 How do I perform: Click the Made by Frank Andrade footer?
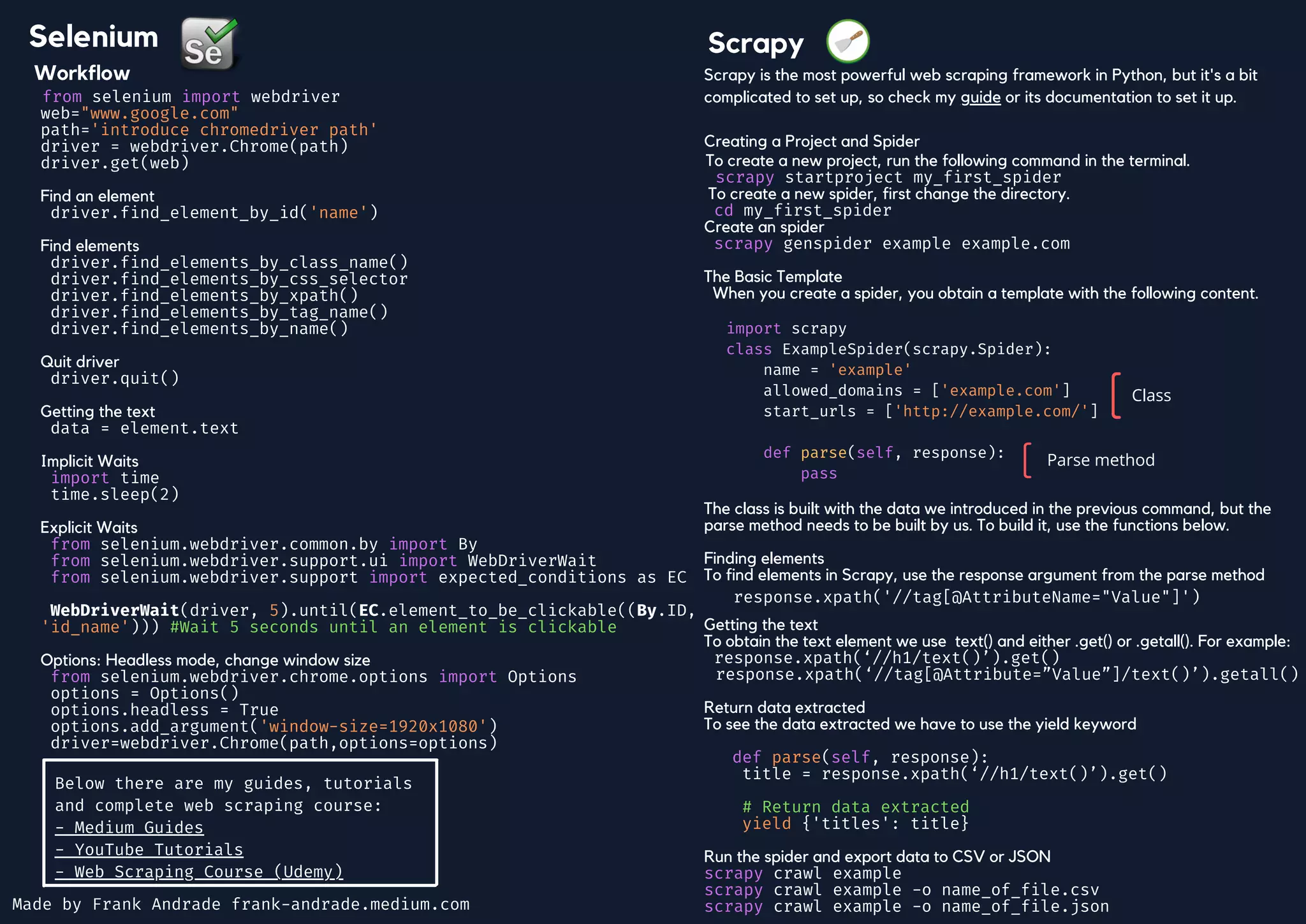point(240,905)
